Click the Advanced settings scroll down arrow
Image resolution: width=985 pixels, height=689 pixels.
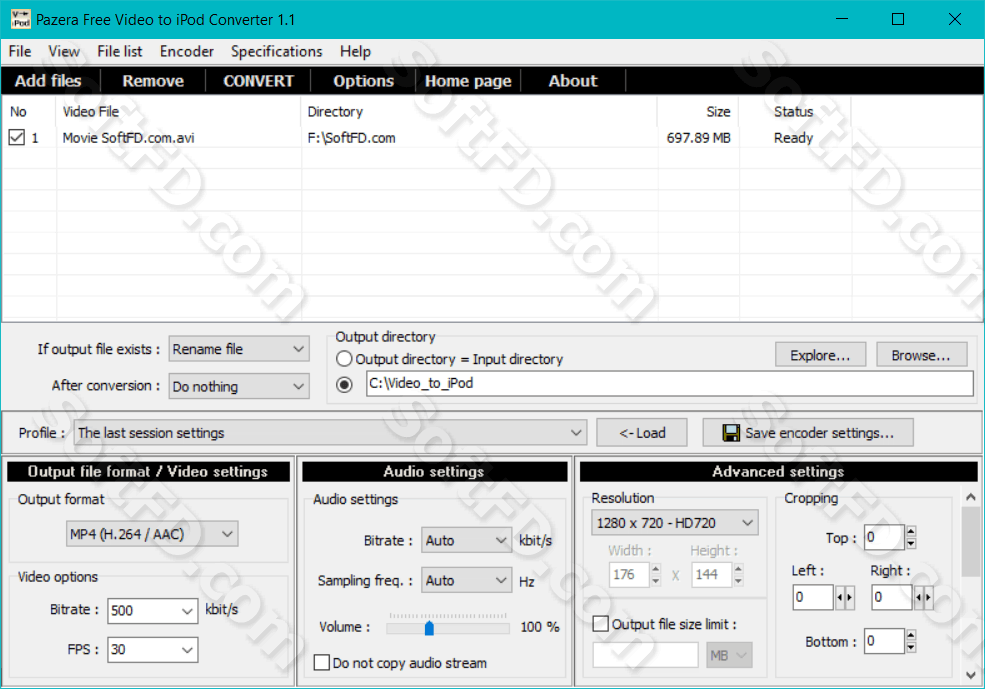click(x=971, y=675)
